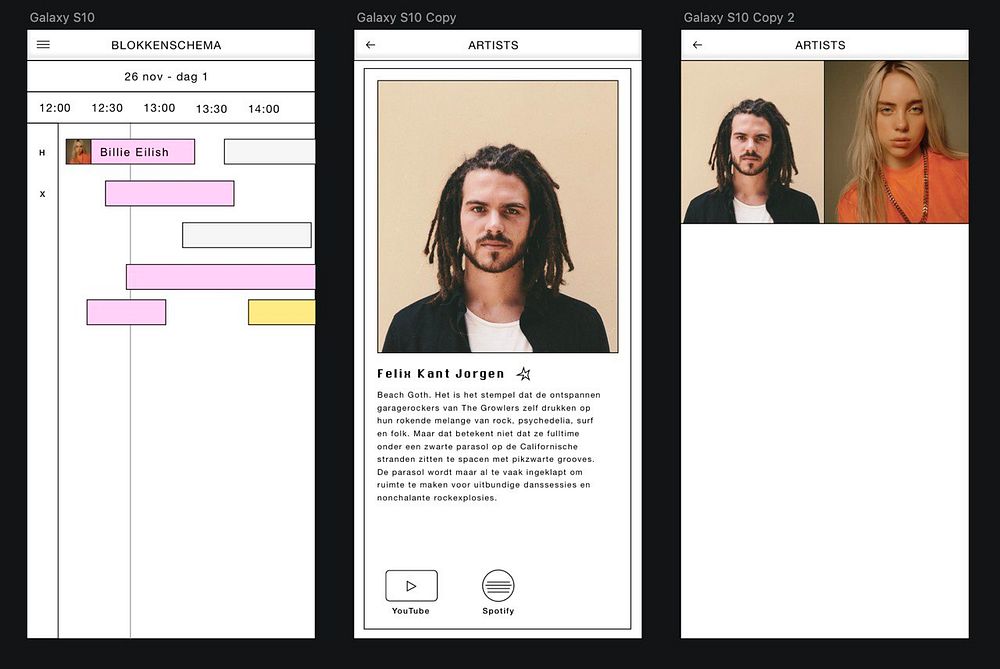Image resolution: width=1000 pixels, height=669 pixels.
Task: Select Galaxy S10 Copy artboard label
Action: 406,17
